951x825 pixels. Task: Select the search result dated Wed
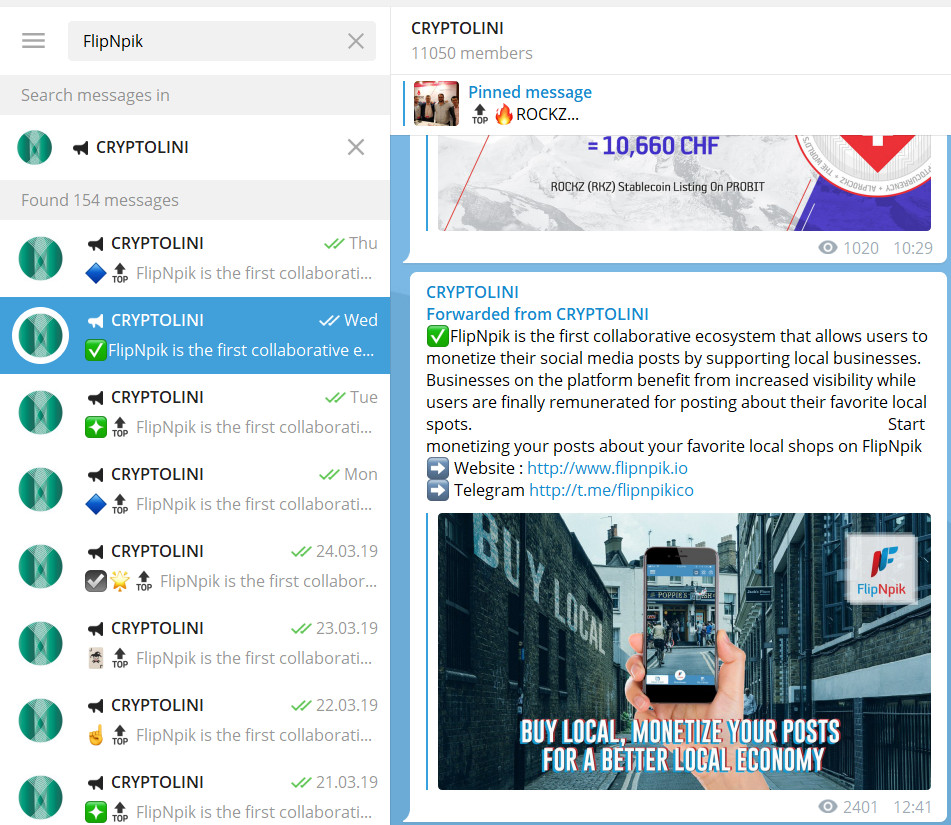[195, 335]
